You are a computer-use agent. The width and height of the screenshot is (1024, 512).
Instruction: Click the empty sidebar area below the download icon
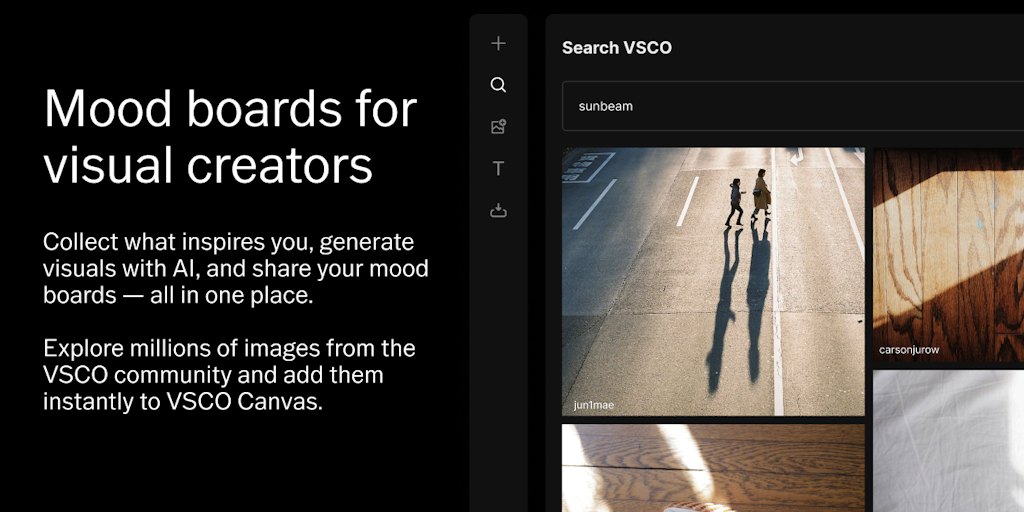498,366
